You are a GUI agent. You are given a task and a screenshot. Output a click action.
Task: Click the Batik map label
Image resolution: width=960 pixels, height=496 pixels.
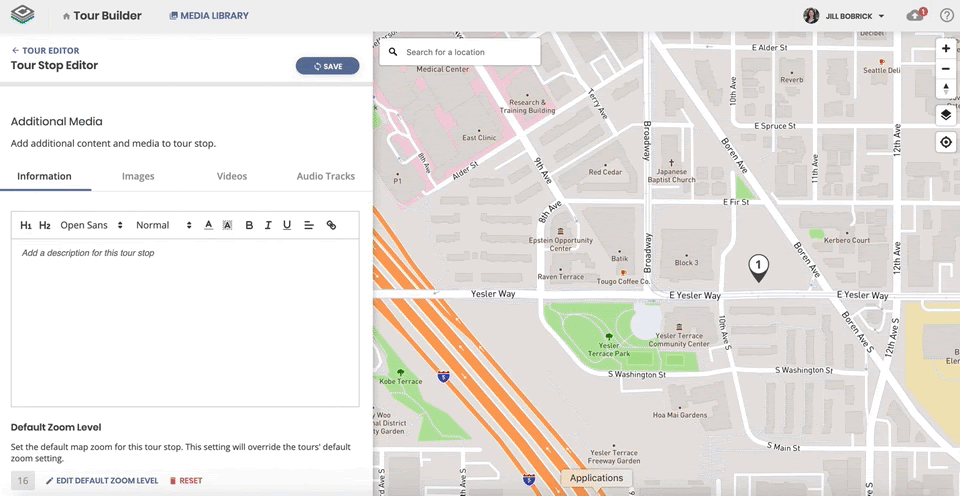[620, 258]
